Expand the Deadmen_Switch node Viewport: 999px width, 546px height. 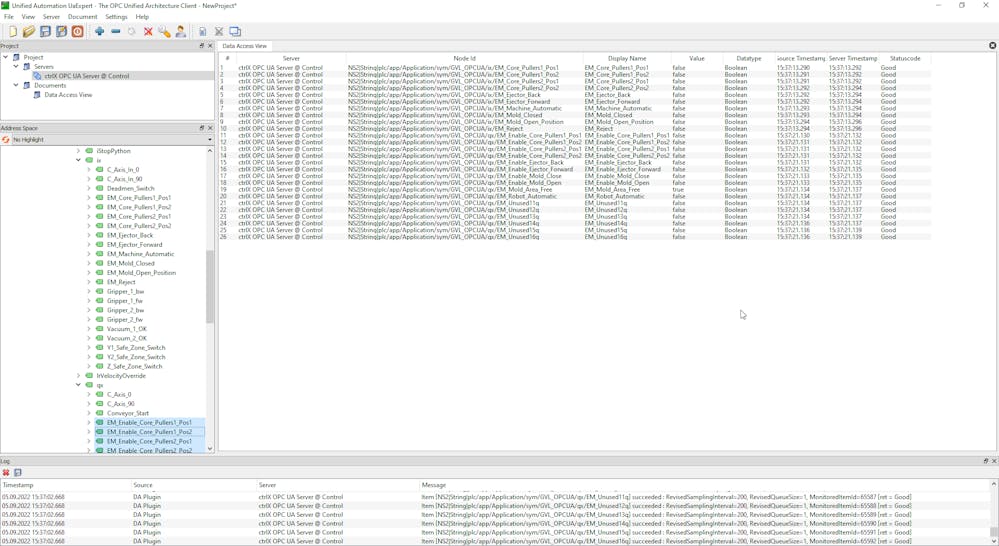coord(89,189)
